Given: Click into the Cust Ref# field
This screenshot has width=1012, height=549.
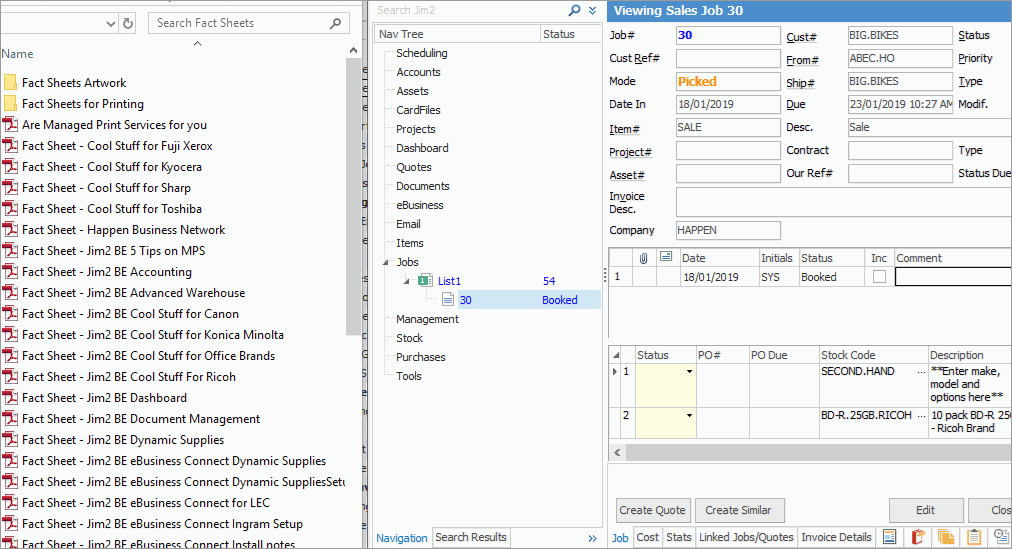Looking at the screenshot, I should [x=727, y=59].
